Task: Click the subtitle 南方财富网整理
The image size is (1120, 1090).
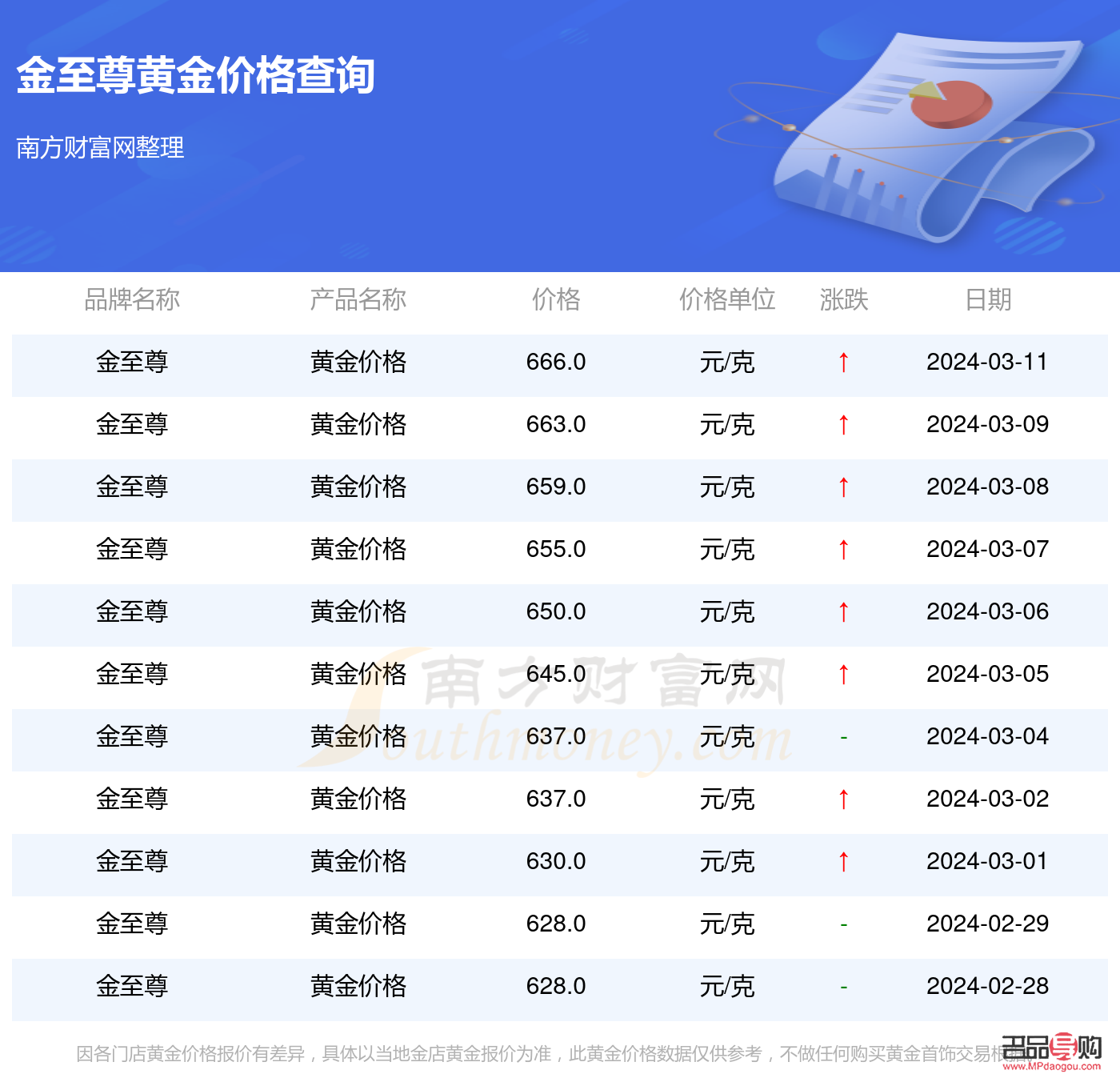Action: (x=100, y=147)
